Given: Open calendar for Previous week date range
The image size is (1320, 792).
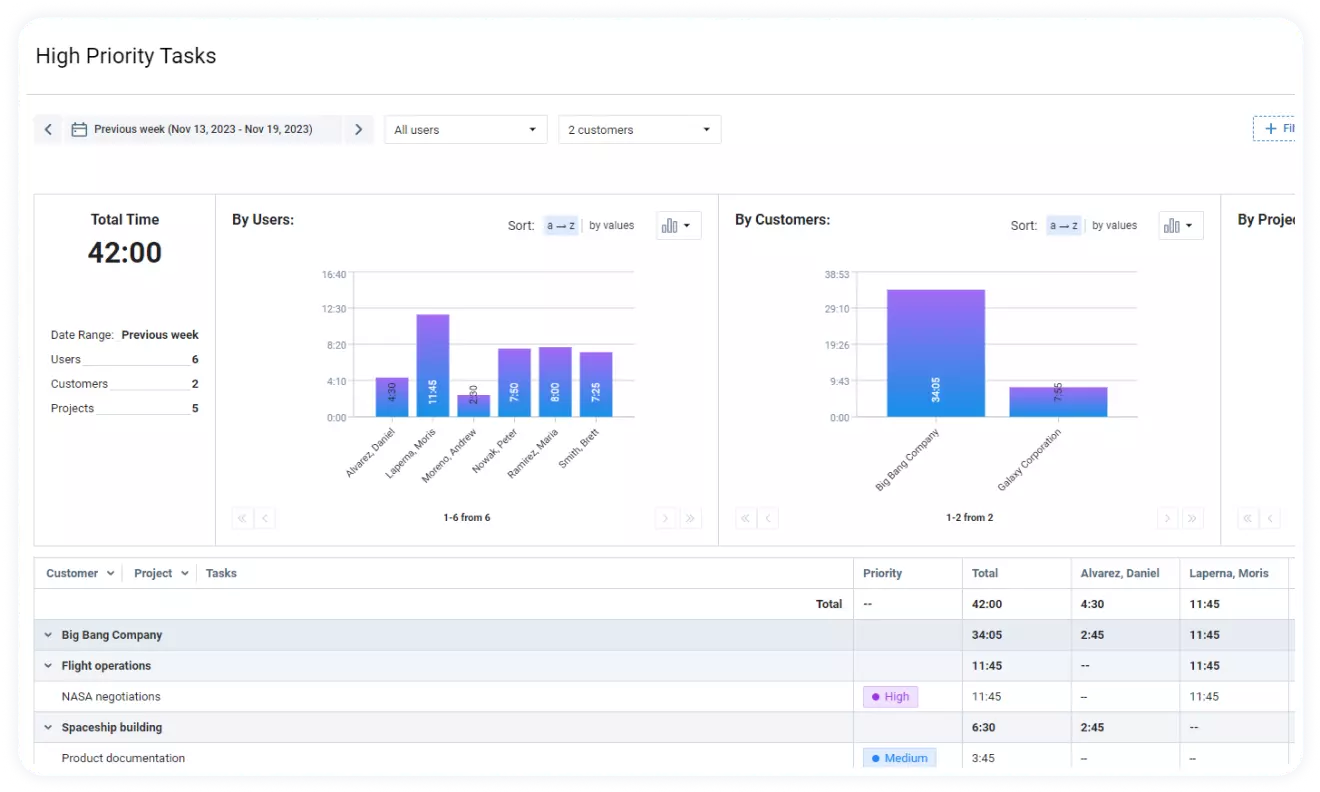Looking at the screenshot, I should [80, 130].
